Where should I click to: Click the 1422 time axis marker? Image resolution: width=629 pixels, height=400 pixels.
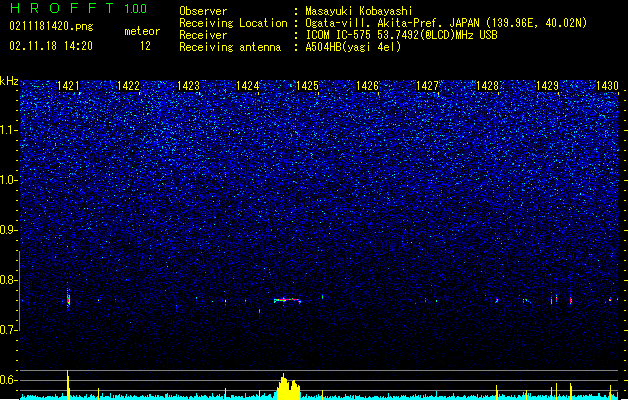click(x=128, y=86)
